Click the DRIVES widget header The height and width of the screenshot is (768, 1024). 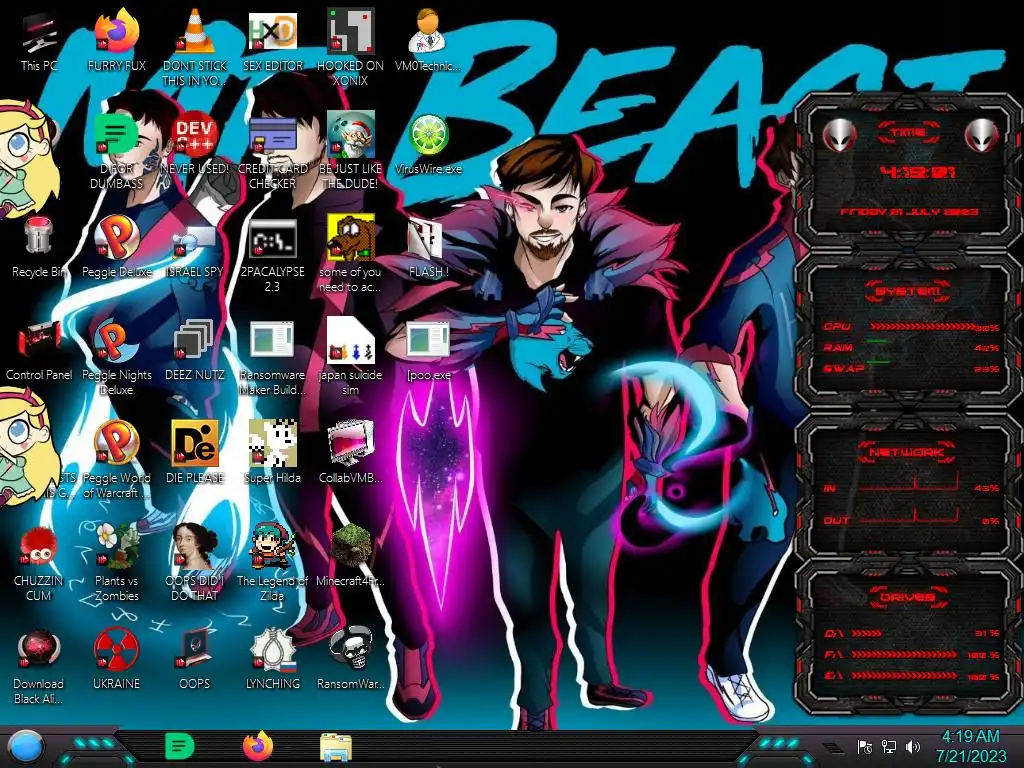(x=908, y=597)
